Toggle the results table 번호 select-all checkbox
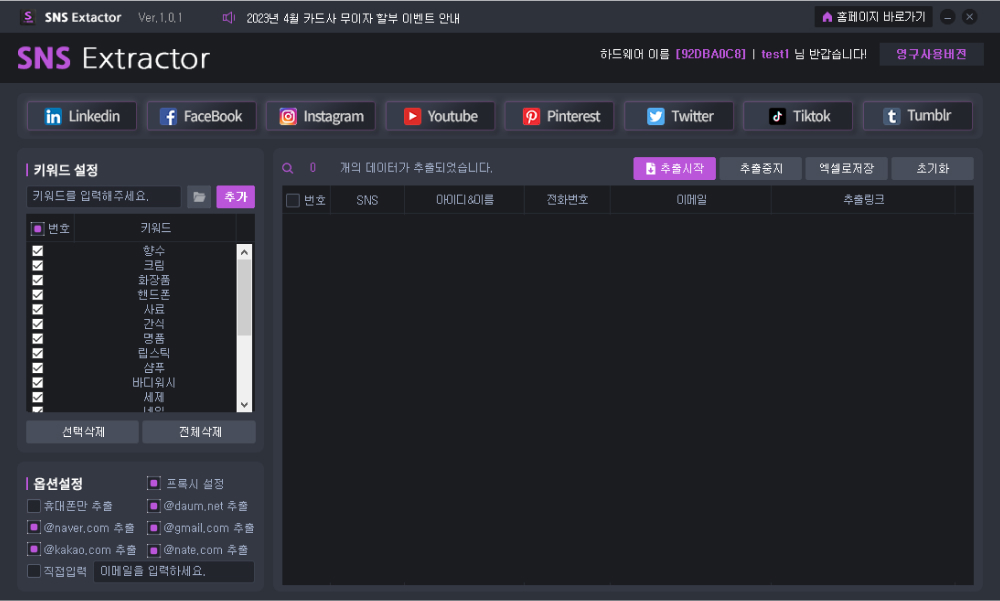 click(x=293, y=200)
